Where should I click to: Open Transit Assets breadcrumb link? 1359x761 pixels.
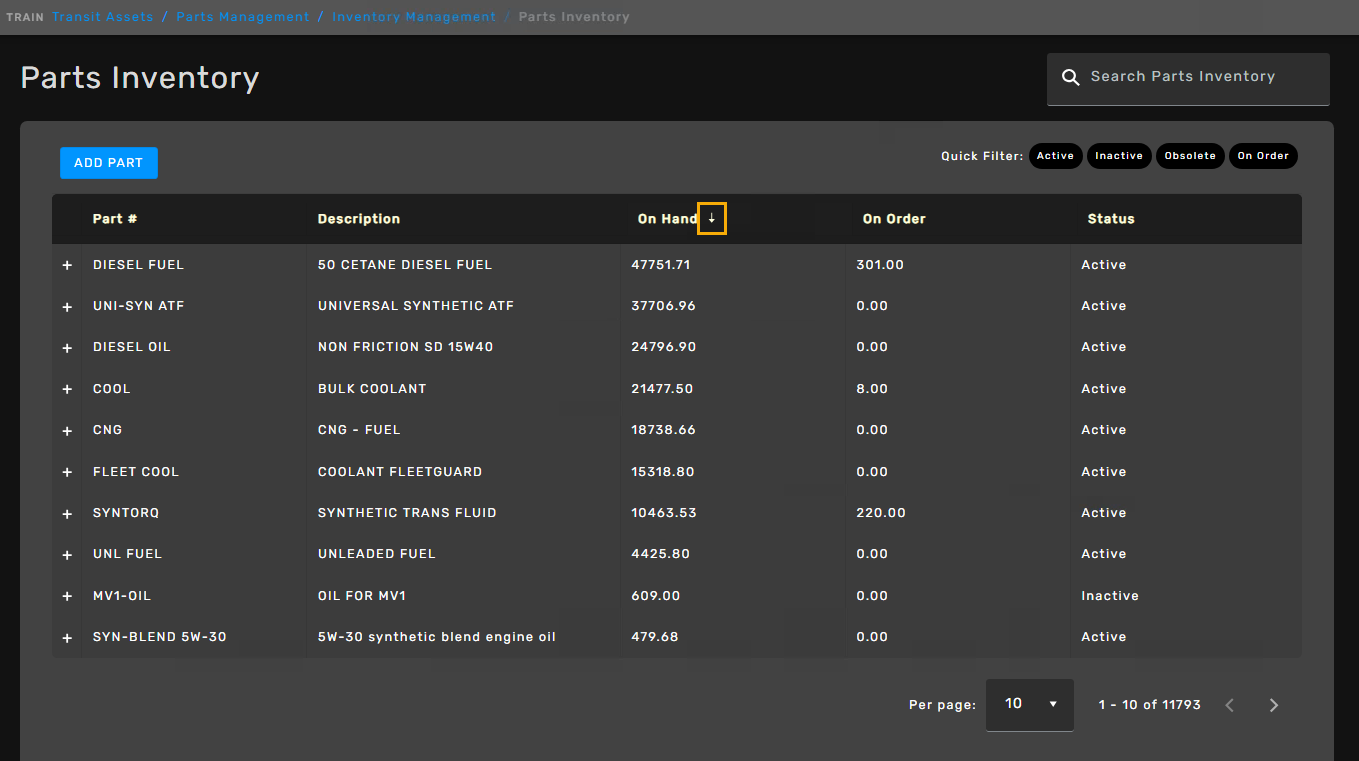pos(102,17)
